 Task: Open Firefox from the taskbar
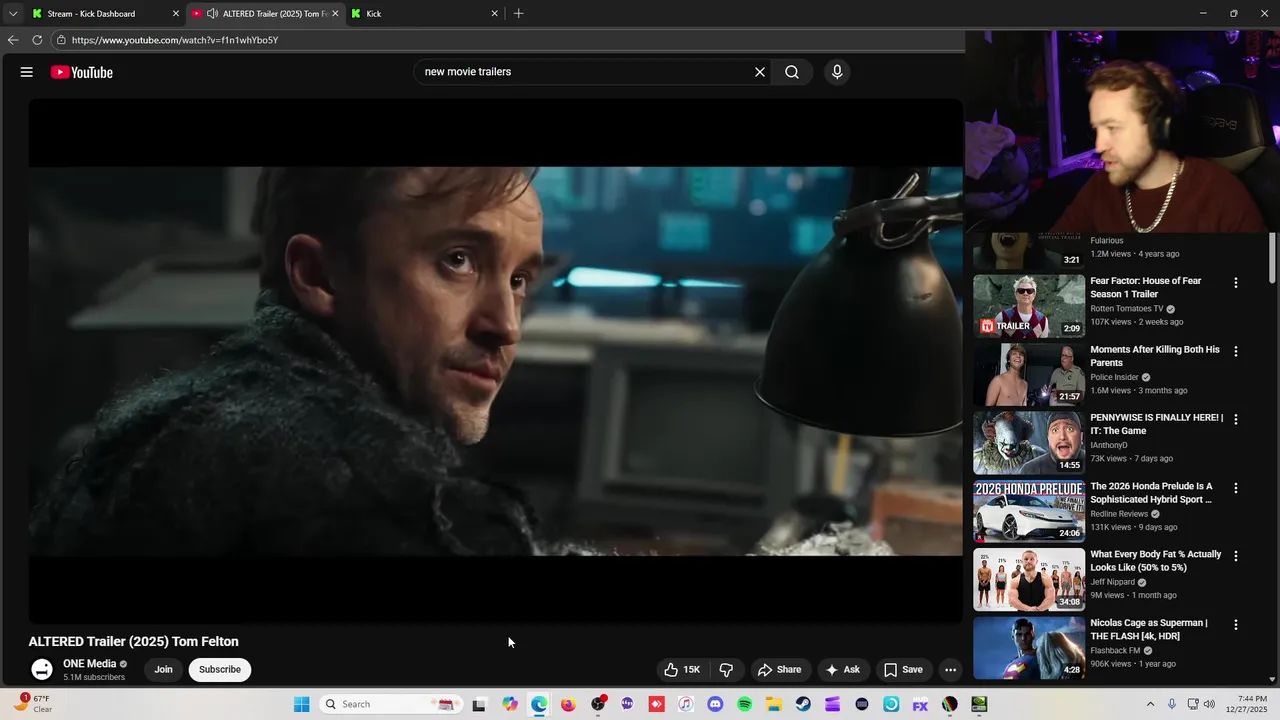568,704
